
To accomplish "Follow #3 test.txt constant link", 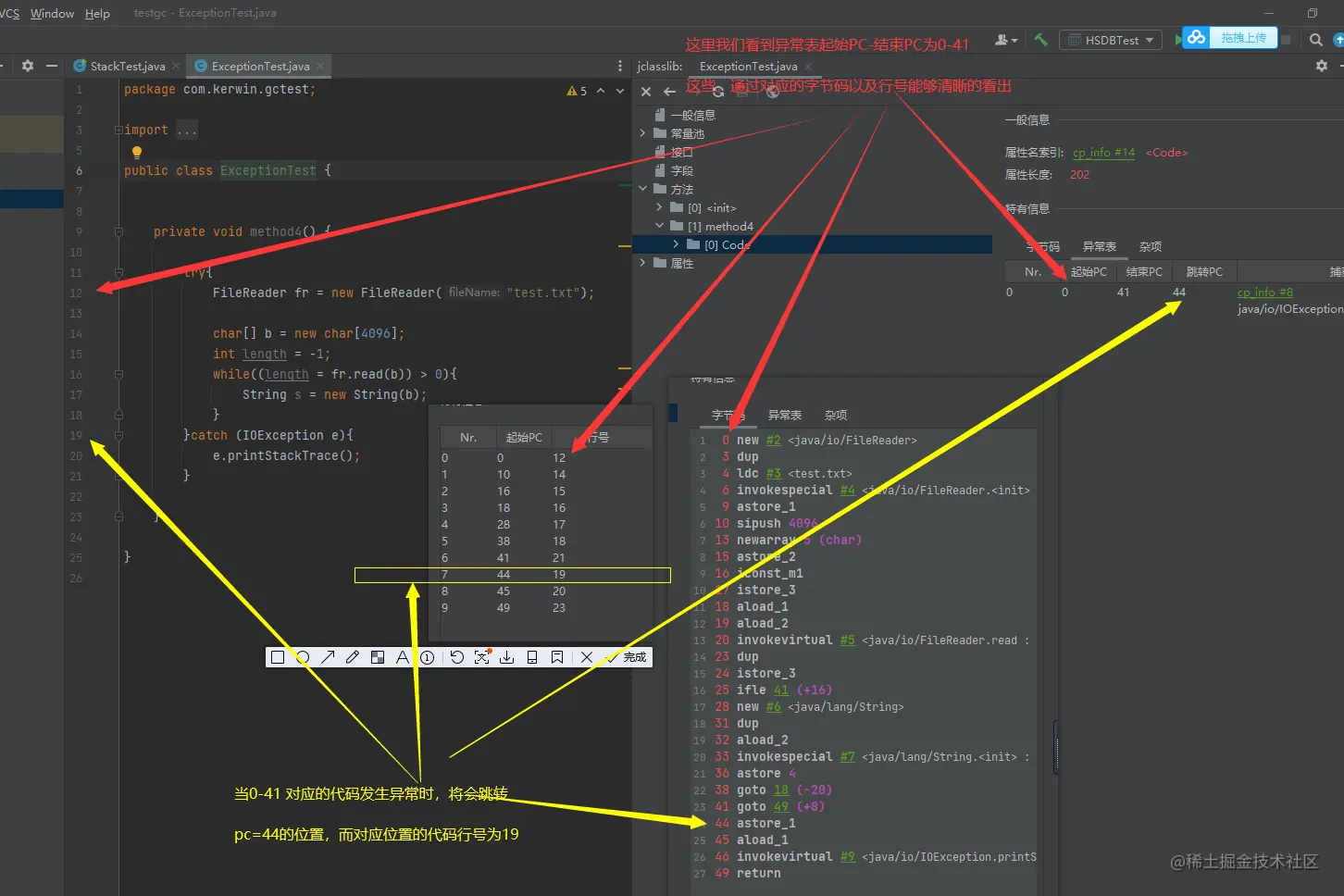I will point(774,474).
